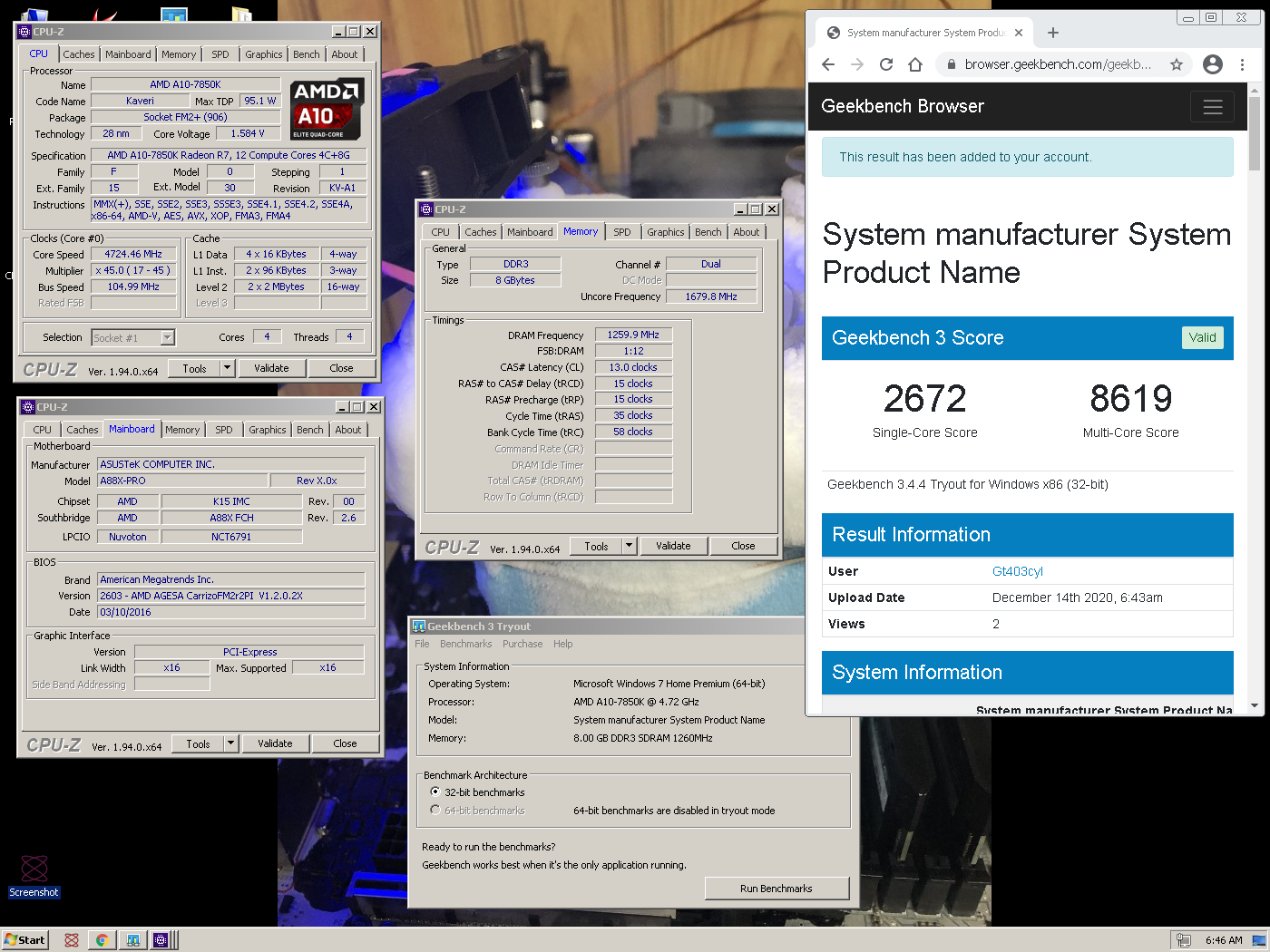Open the Chrome home page icon

tap(915, 64)
